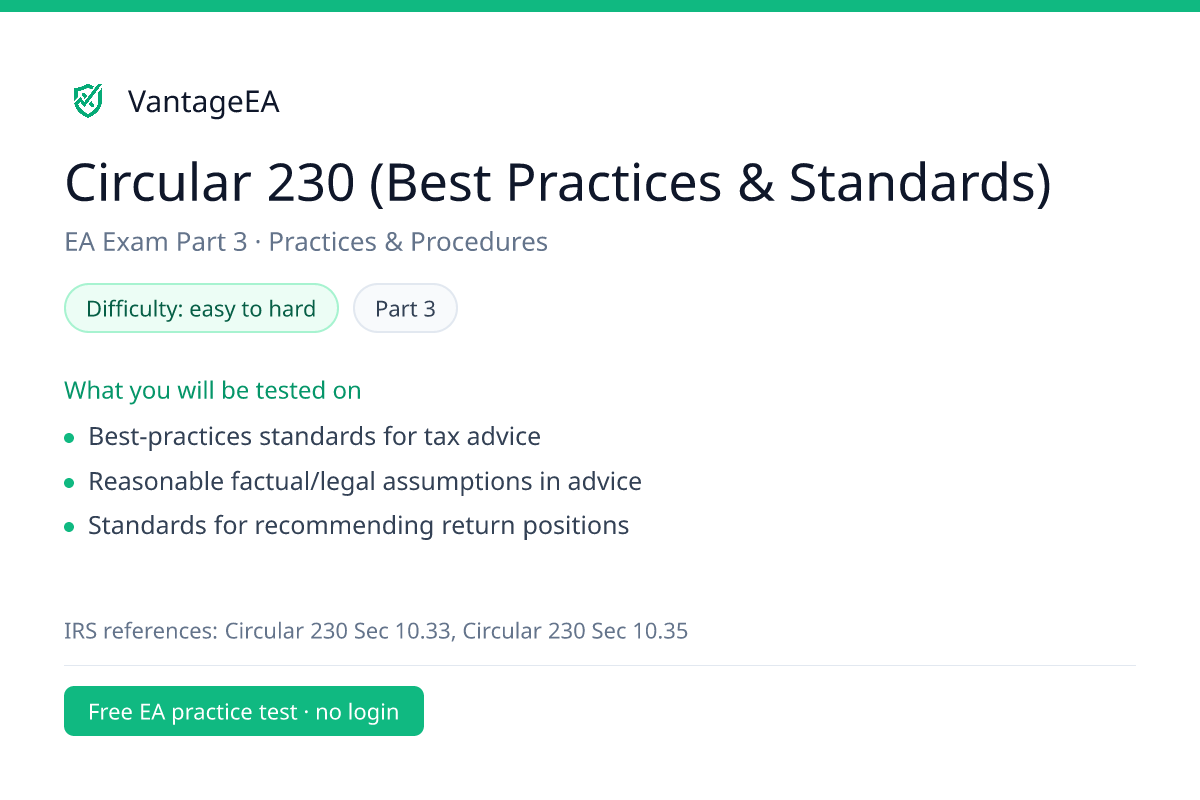Click the Practices & Procedures subtitle text
1200x800 pixels.
[x=409, y=242]
